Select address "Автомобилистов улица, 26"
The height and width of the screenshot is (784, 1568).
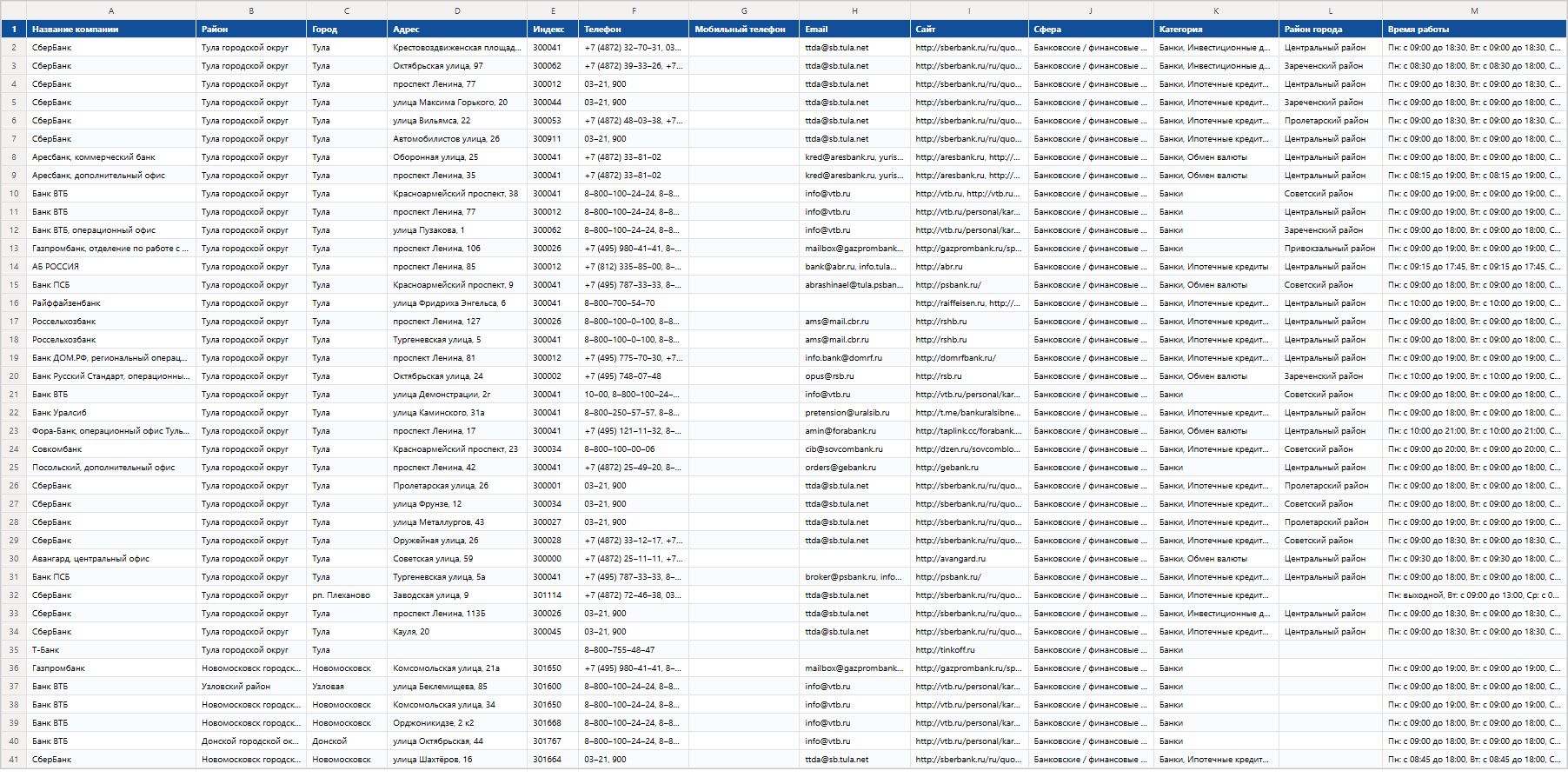[x=457, y=139]
